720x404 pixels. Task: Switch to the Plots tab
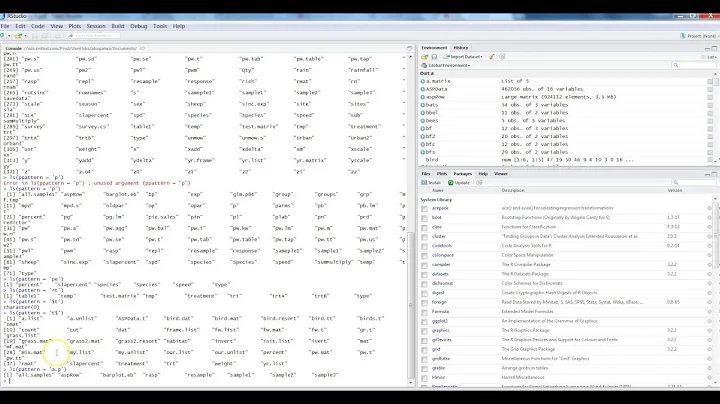point(442,174)
